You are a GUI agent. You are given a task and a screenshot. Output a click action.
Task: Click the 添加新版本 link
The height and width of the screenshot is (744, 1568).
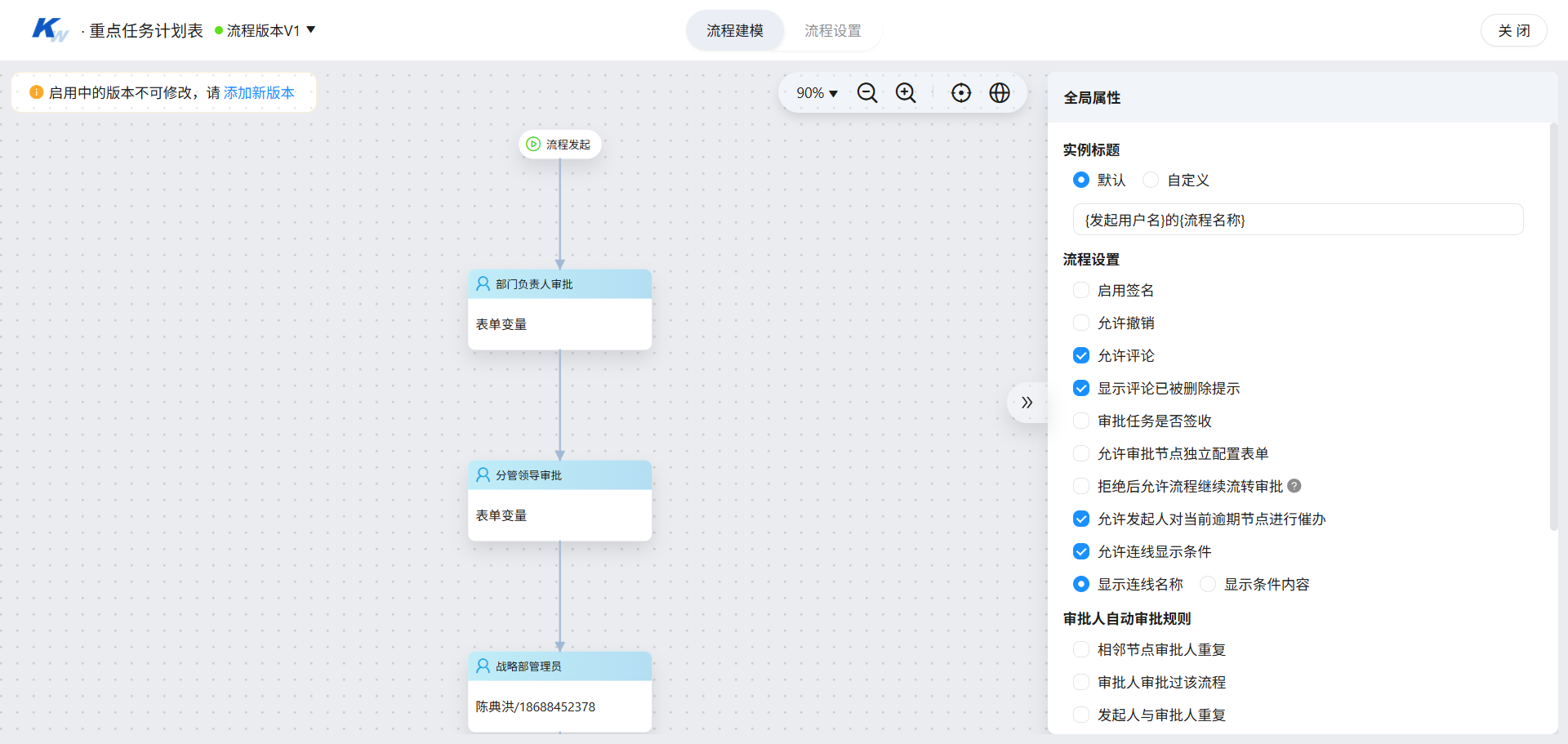259,92
